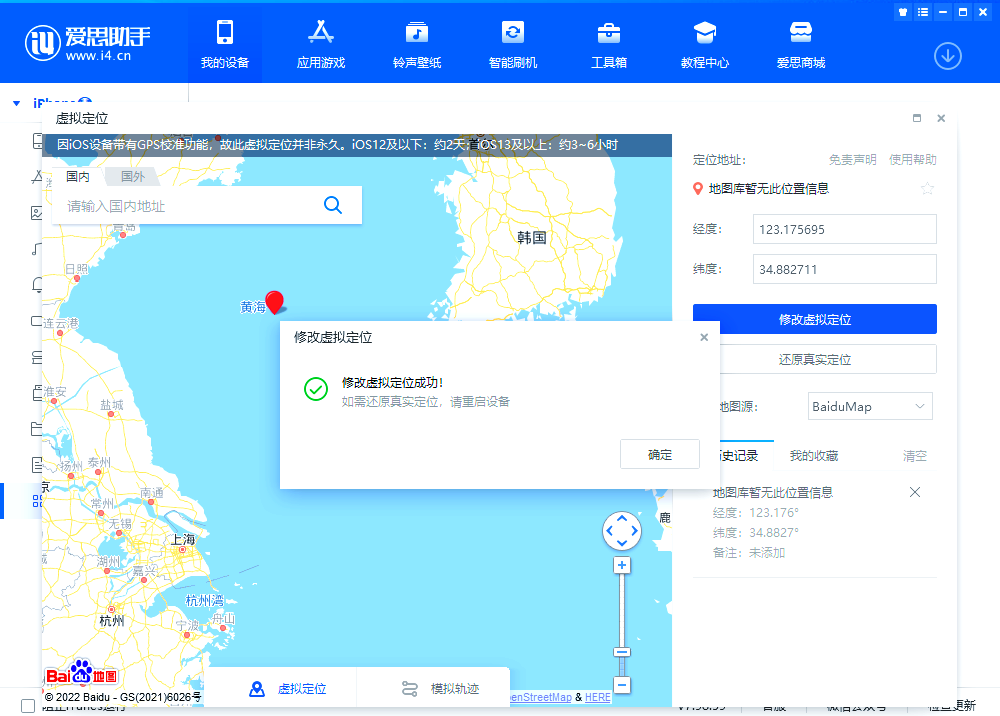
Task: Switch to the 国外 map tab
Action: (132, 177)
